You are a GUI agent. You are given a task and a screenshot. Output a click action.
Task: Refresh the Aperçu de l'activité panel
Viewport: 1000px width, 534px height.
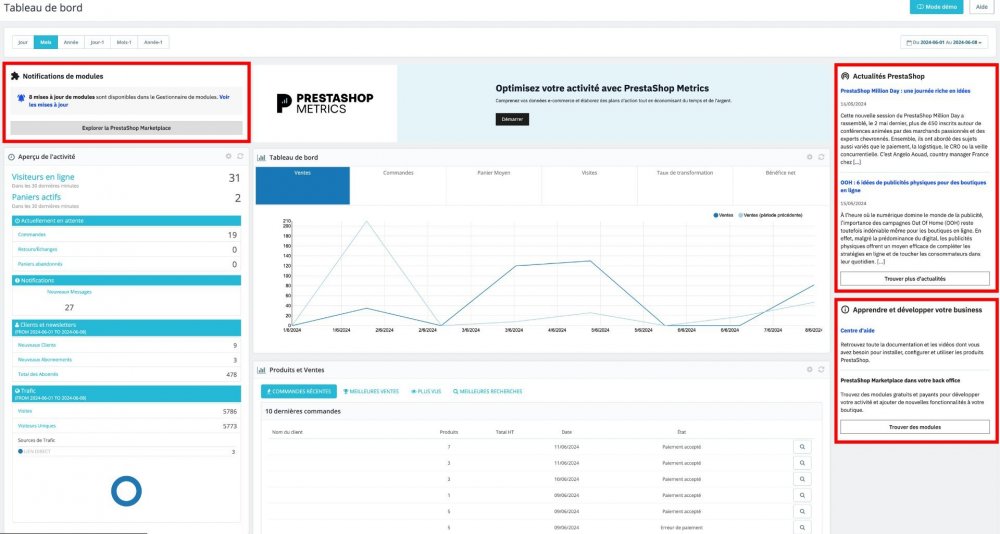tap(240, 156)
